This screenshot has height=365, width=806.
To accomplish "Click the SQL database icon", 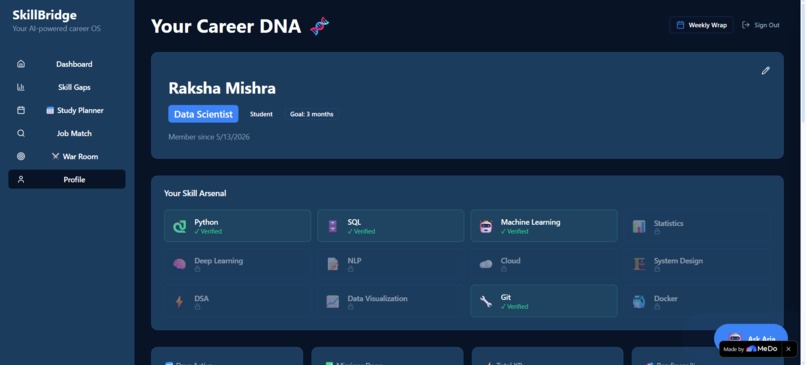I will point(333,226).
